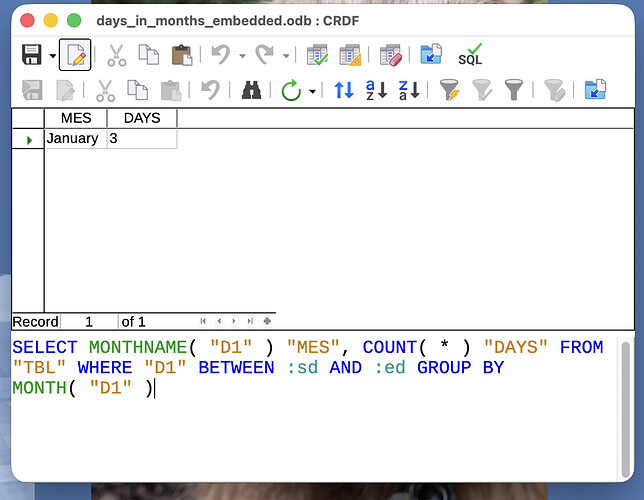Toggle Edit SQL mode icon
This screenshot has width=644, height=500.
(x=75, y=55)
